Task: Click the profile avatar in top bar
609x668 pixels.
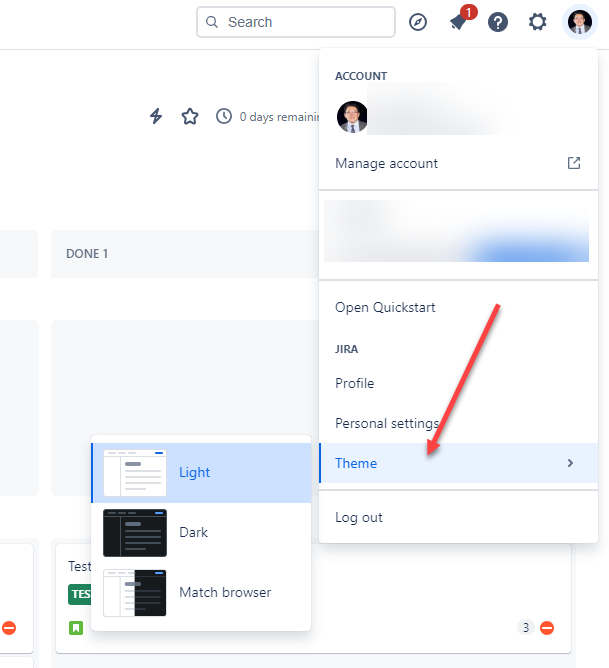Action: coord(580,22)
